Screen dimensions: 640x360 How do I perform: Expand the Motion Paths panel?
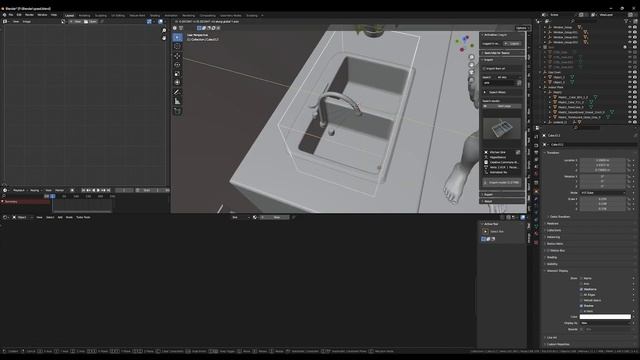[555, 244]
